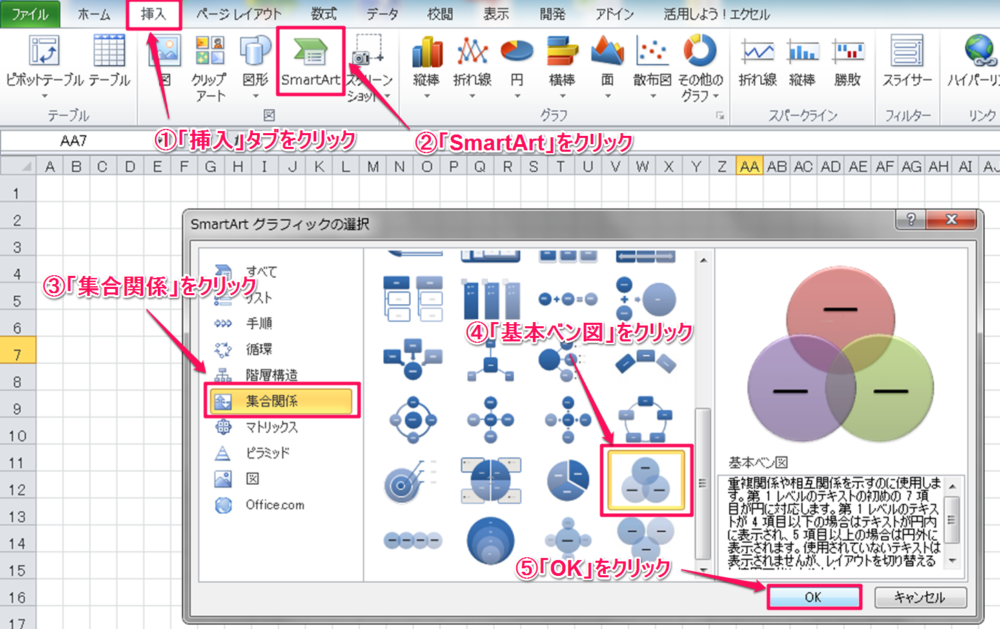Click the Name Box showing AA7
The height and width of the screenshot is (629, 1000).
[74, 141]
